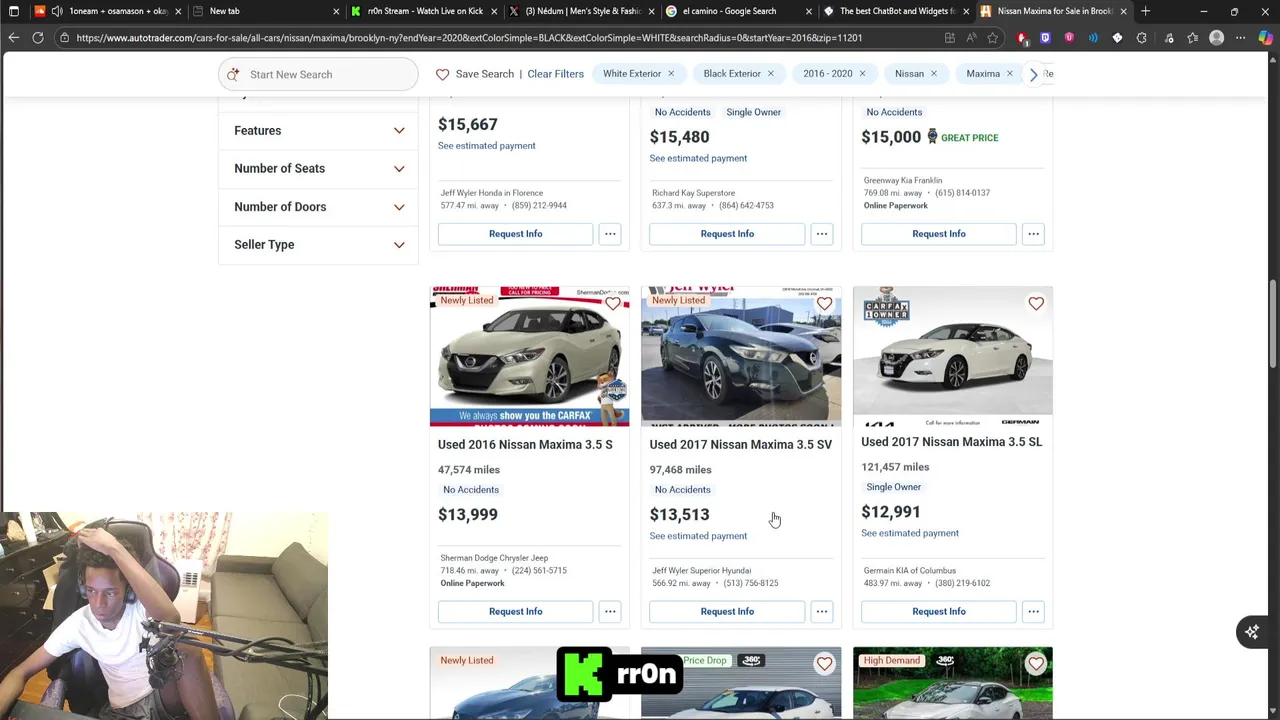Image resolution: width=1280 pixels, height=720 pixels.
Task: Close the el camino Google Search tab
Action: [808, 11]
